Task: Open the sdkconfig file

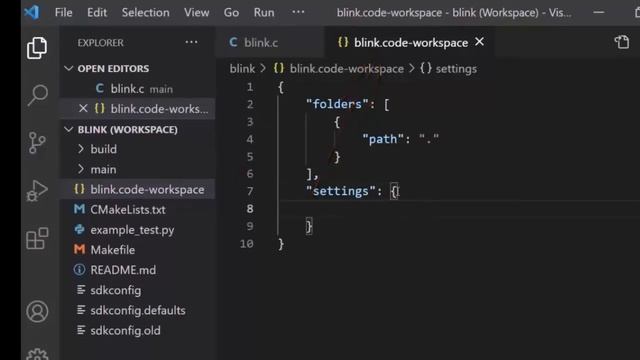Action: coord(116,290)
